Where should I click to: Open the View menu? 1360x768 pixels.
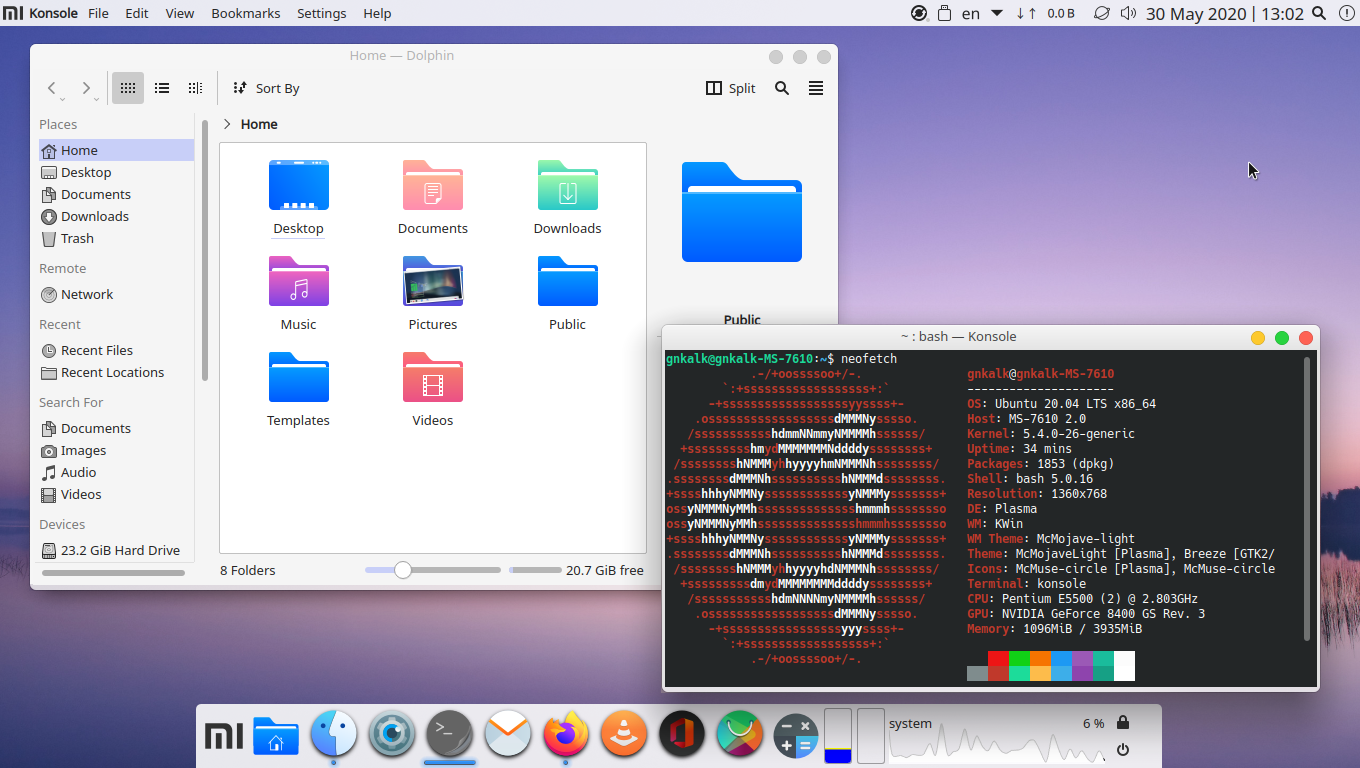[180, 13]
